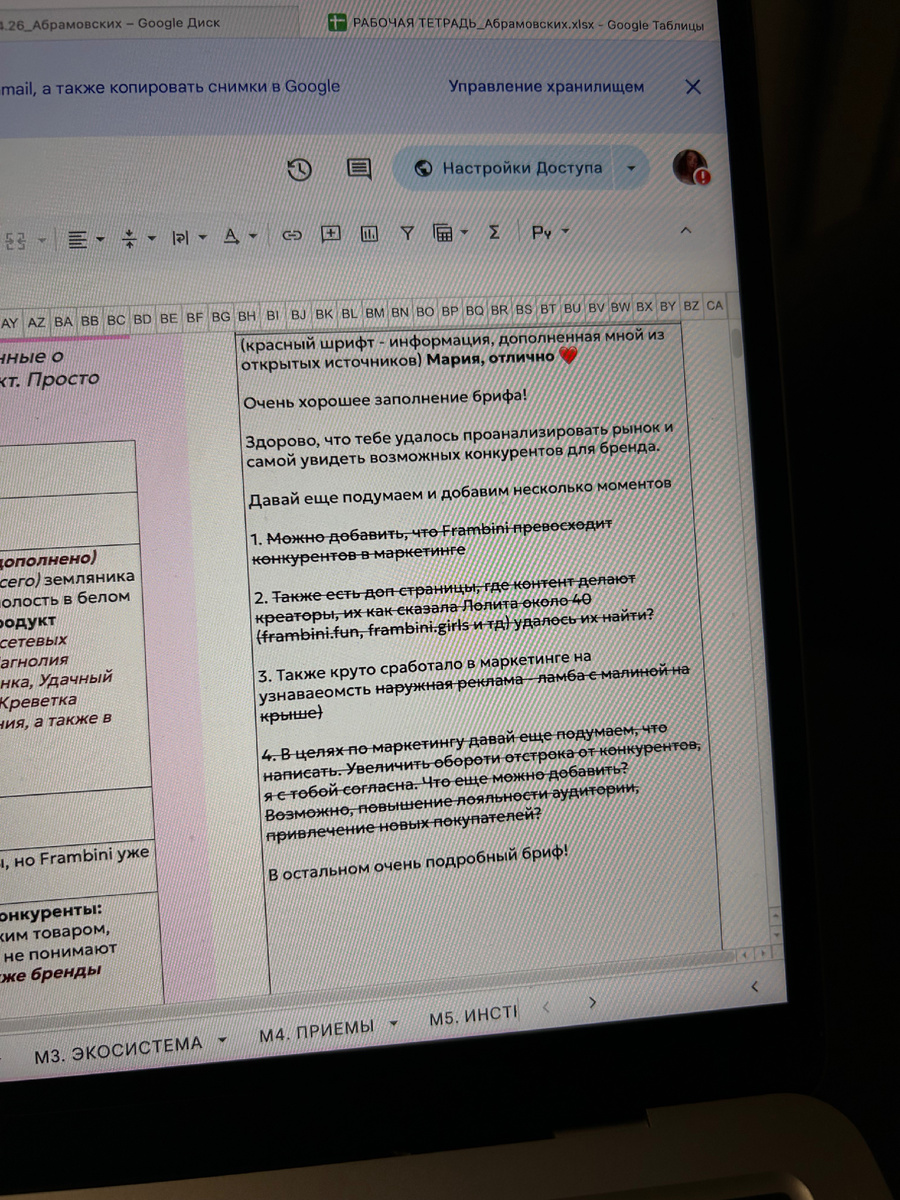Click the horizontal scrollbar arrows at bottom
The image size is (900, 1200).
click(x=756, y=956)
